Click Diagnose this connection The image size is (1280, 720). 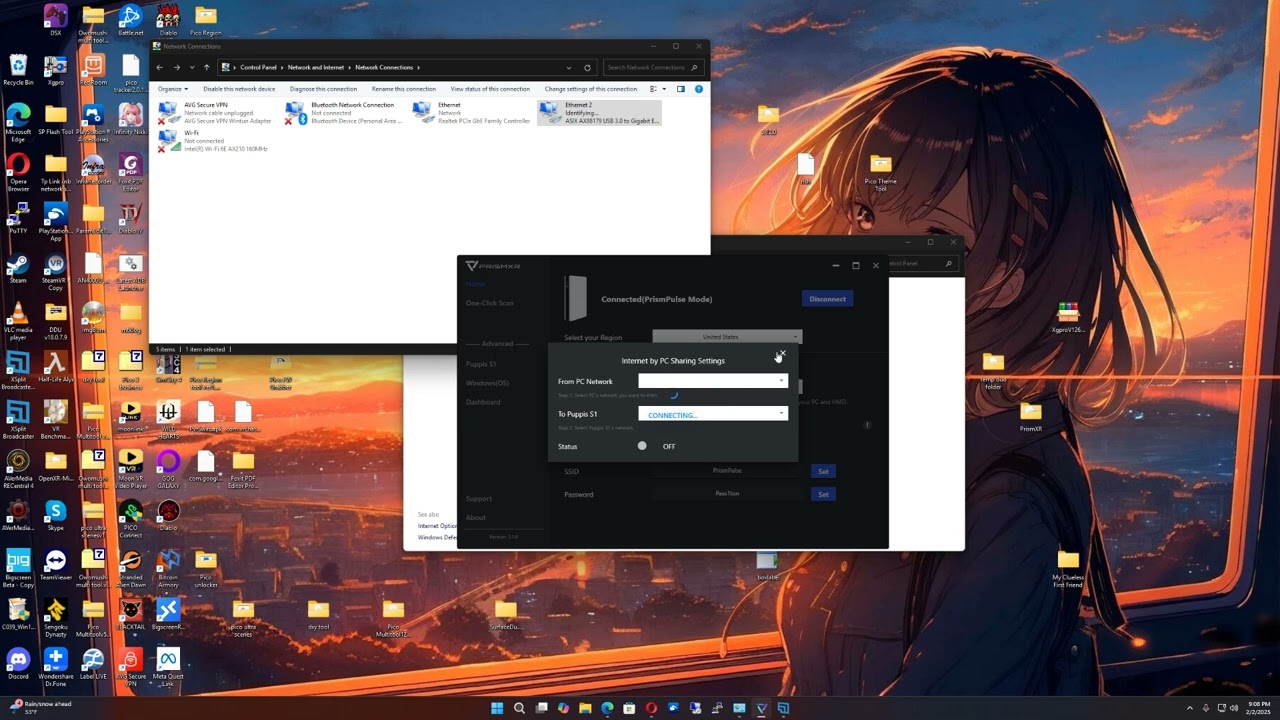pyautogui.click(x=323, y=89)
